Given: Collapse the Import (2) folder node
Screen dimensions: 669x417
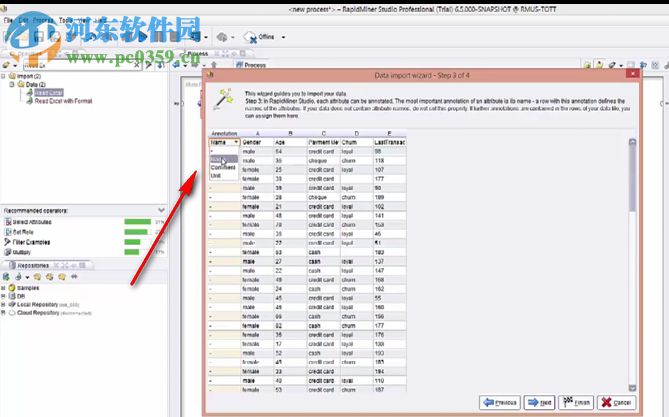Looking at the screenshot, I should (x=3, y=76).
